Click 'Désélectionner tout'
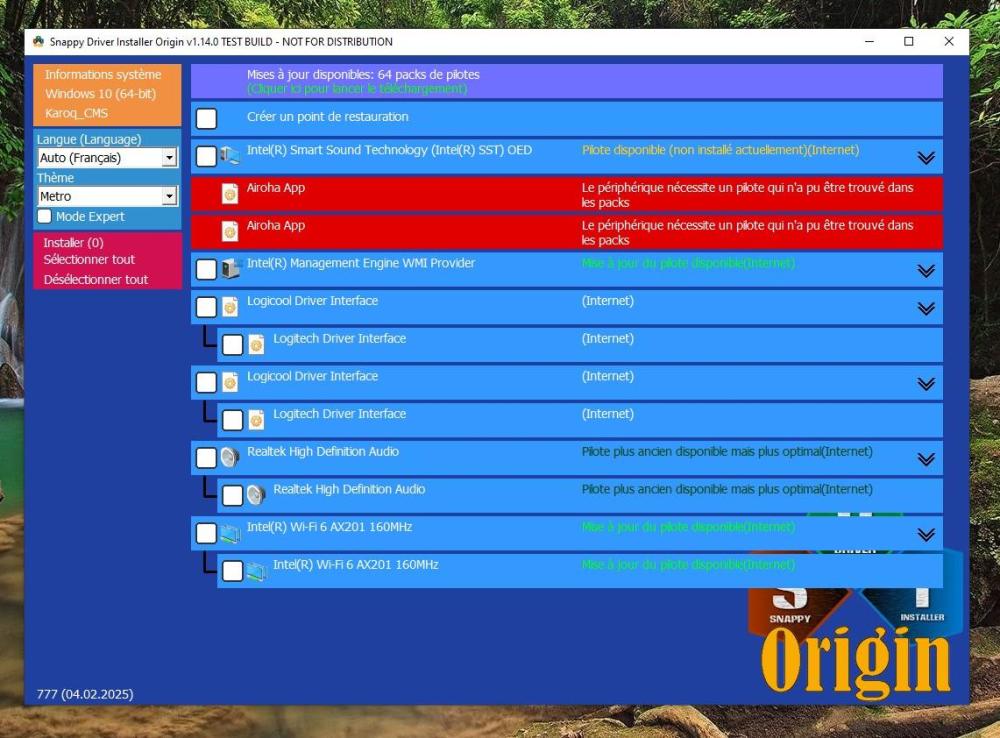The height and width of the screenshot is (738, 1000). [x=96, y=279]
